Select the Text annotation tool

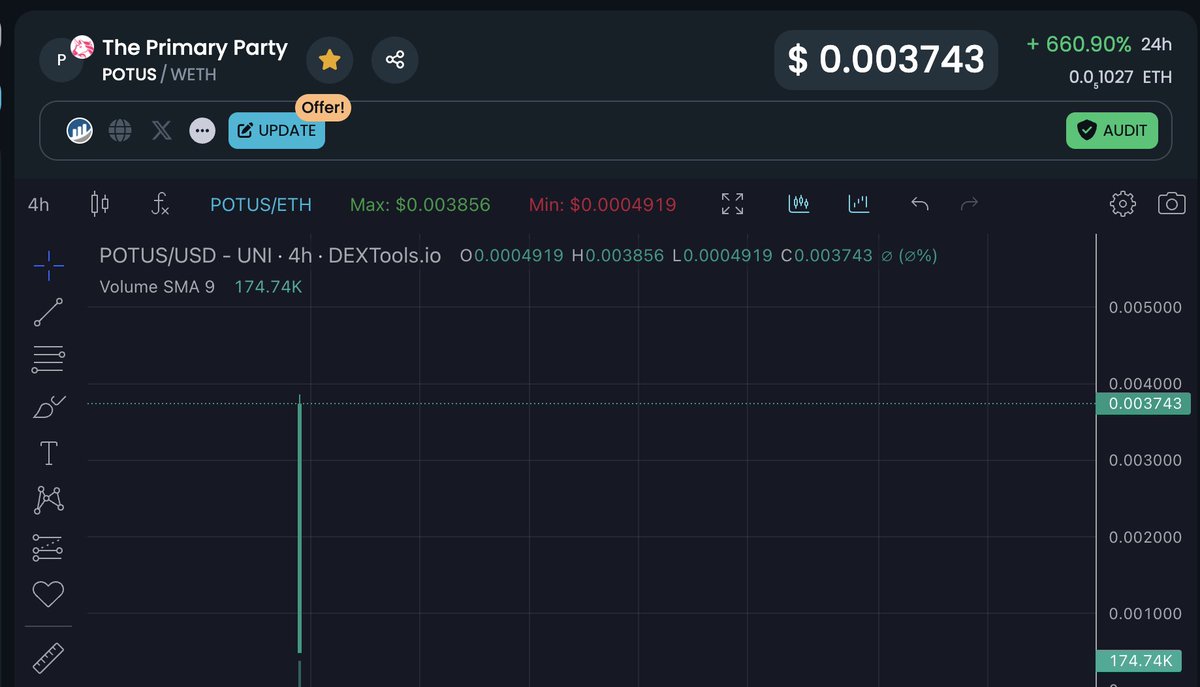pos(48,454)
